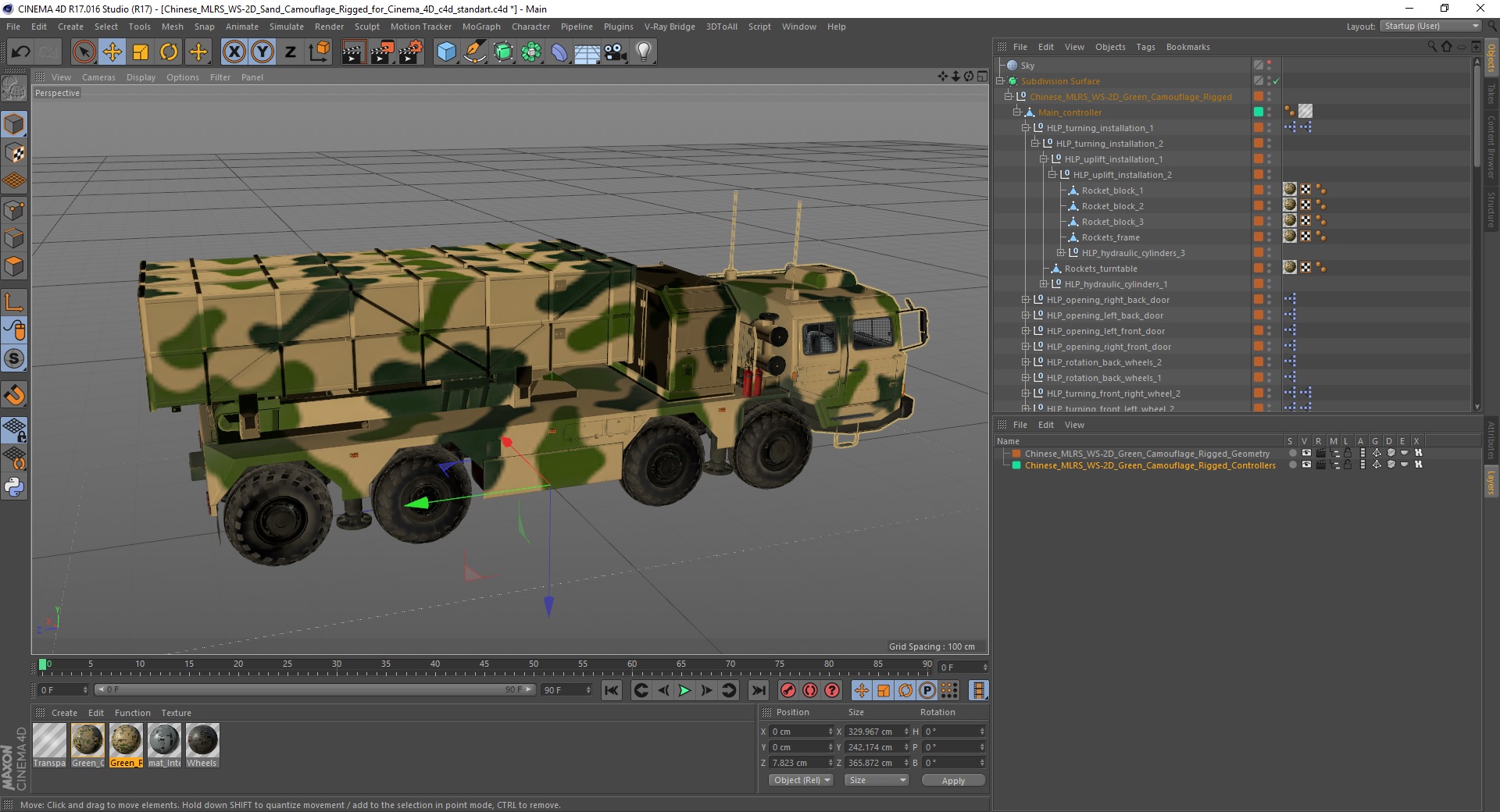Toggle solo for Rigged_Geometry layer
This screenshot has width=1500, height=812.
(x=1293, y=454)
